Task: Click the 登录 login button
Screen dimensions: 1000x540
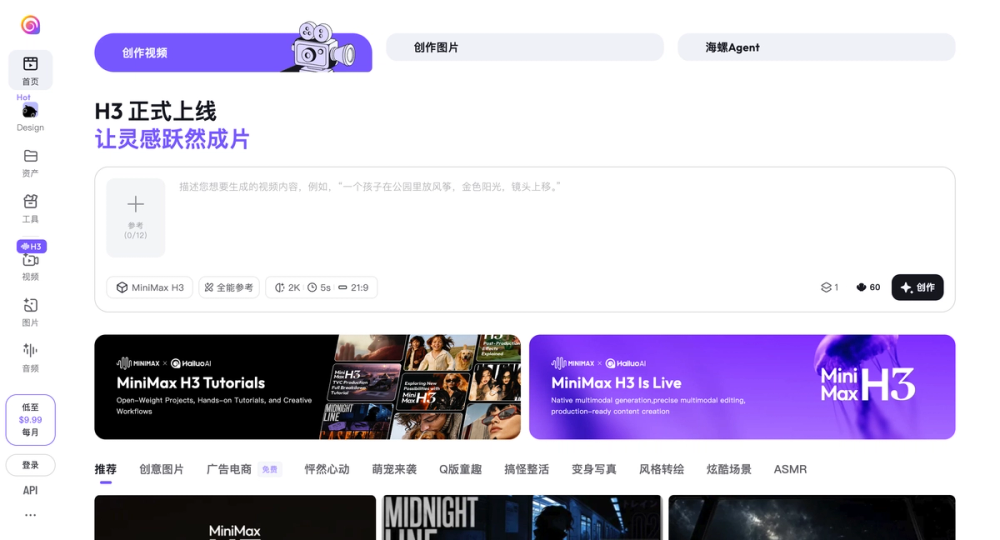Action: (30, 465)
